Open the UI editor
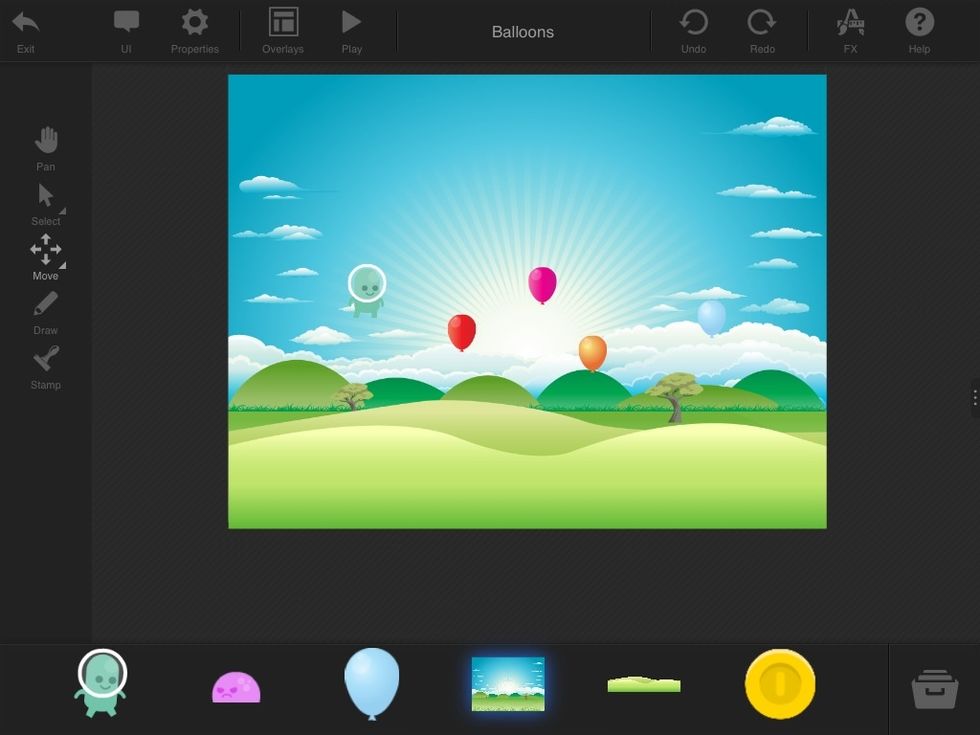Screen dimensions: 980x735 click(x=126, y=22)
